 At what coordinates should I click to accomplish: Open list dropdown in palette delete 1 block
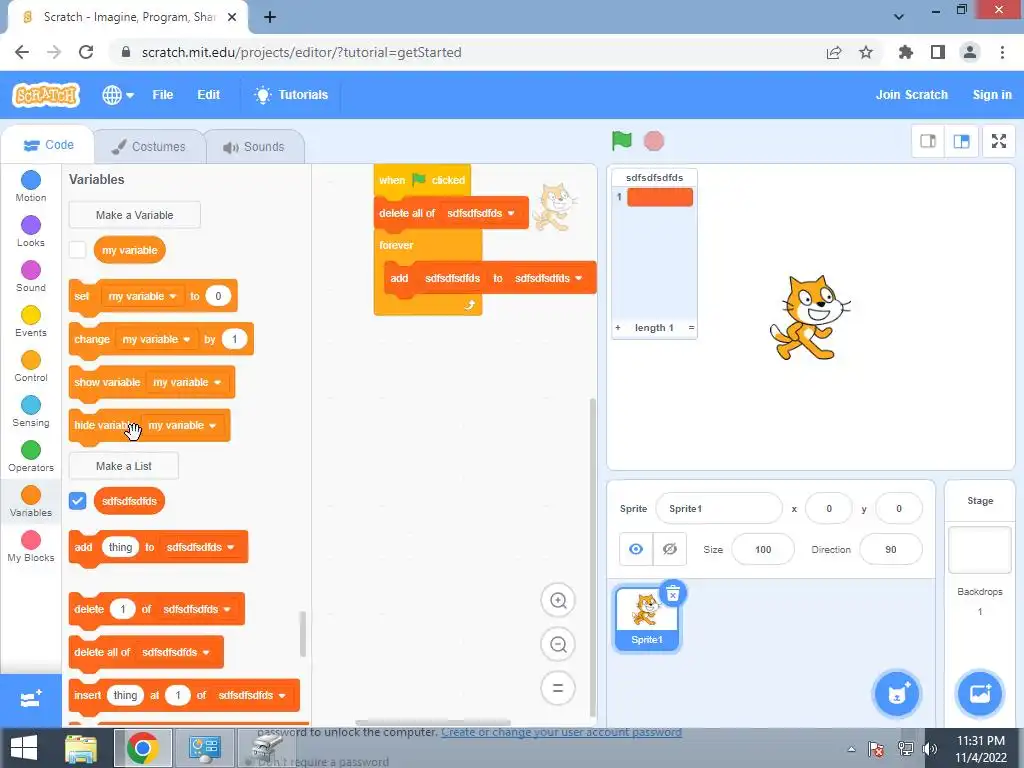point(197,609)
